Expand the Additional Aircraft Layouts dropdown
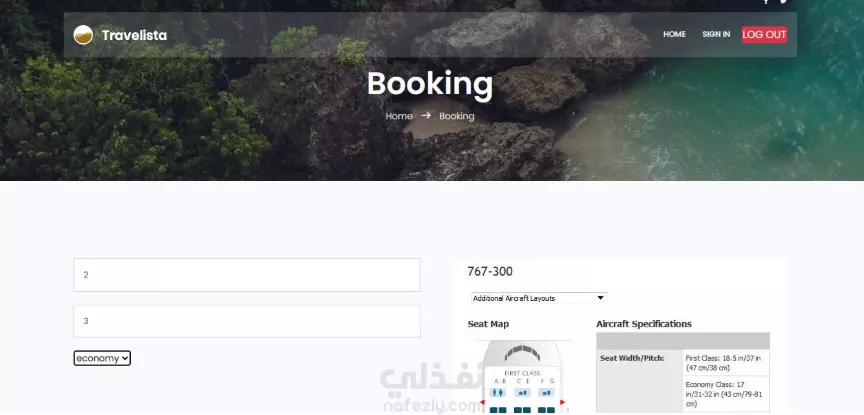 click(x=539, y=298)
